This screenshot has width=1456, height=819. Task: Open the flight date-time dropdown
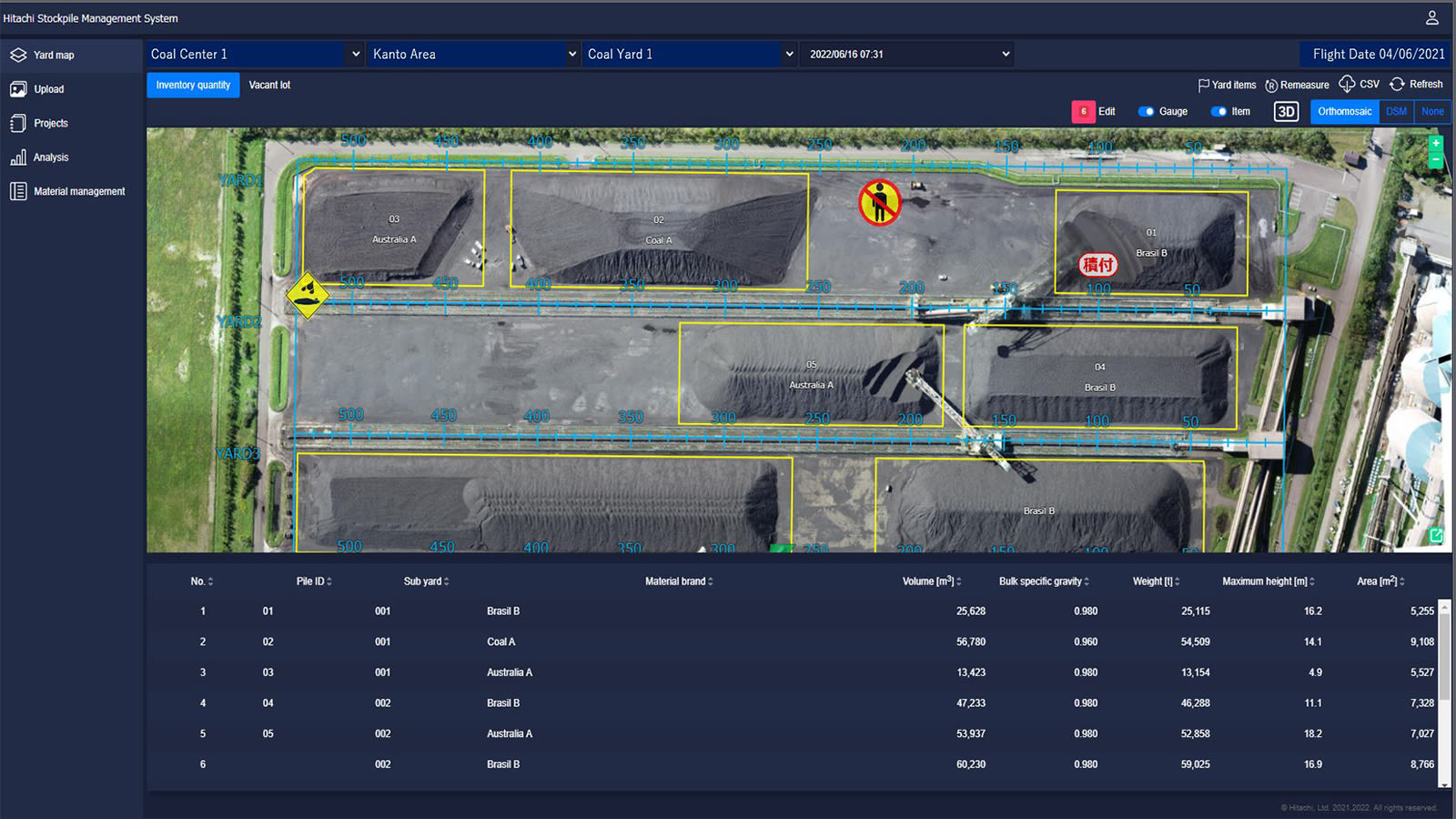tap(905, 54)
